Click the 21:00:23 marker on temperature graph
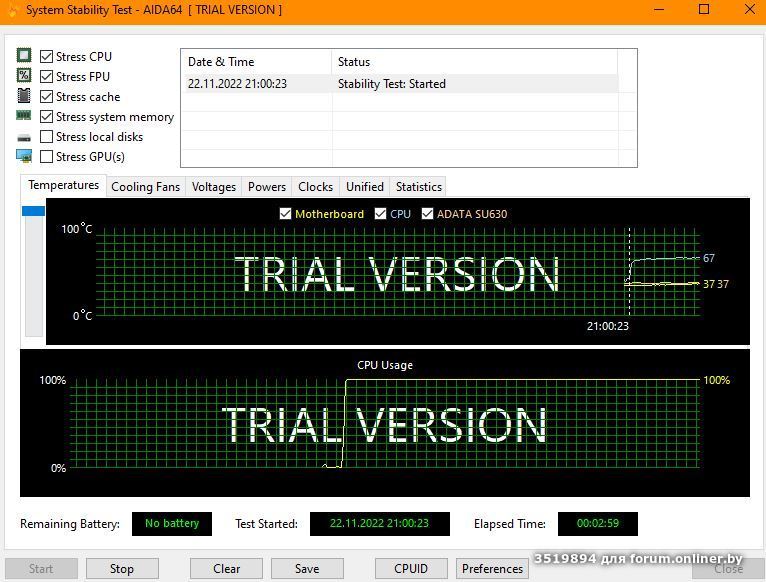Image resolution: width=766 pixels, height=582 pixels. click(x=608, y=326)
